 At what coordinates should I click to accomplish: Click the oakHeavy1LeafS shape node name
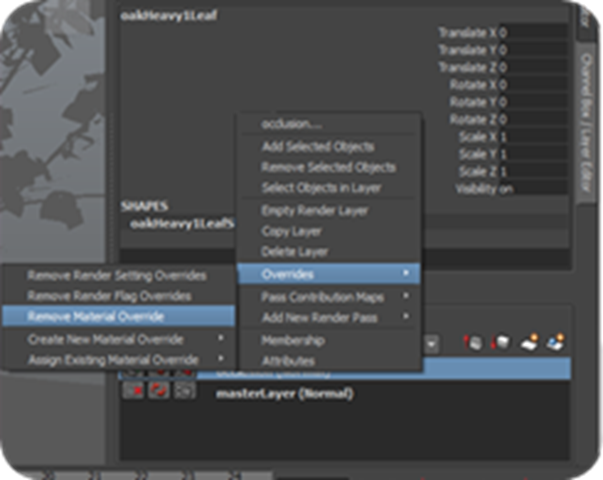(x=182, y=223)
